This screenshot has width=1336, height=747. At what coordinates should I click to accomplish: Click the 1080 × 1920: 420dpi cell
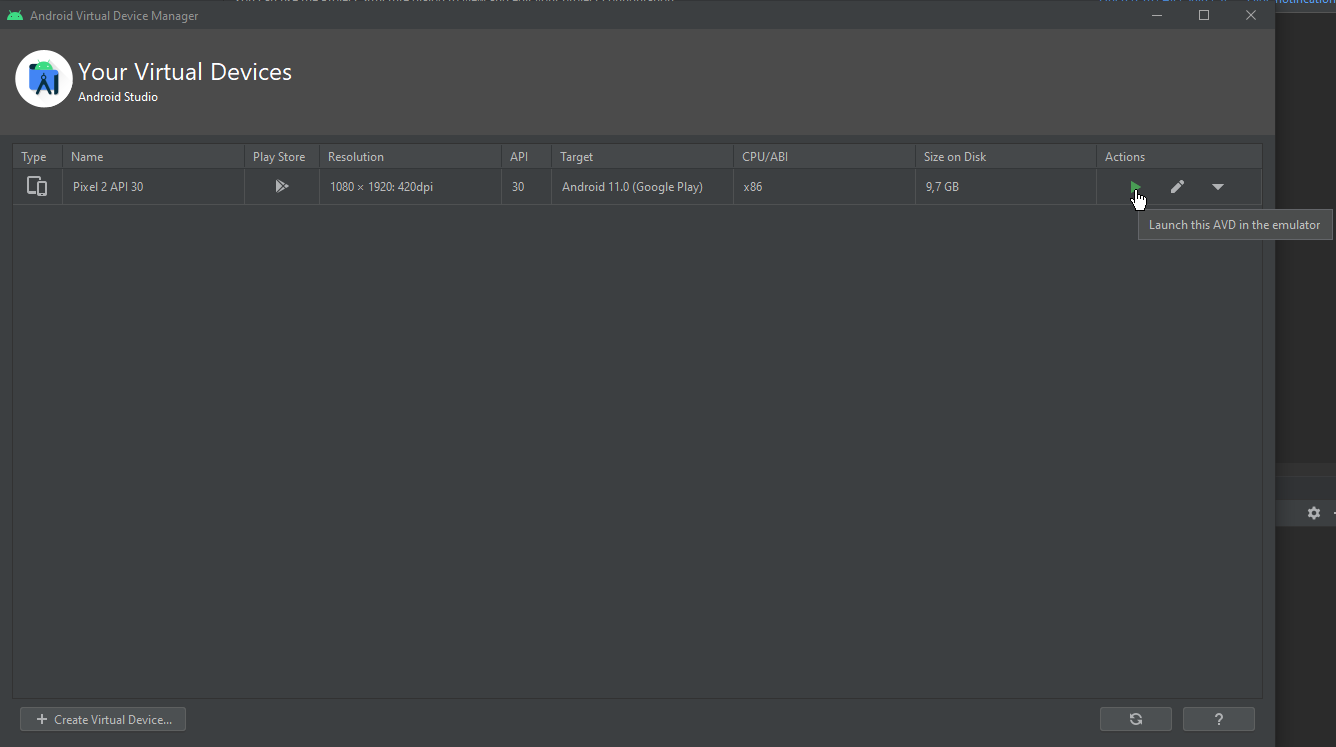pyautogui.click(x=411, y=187)
